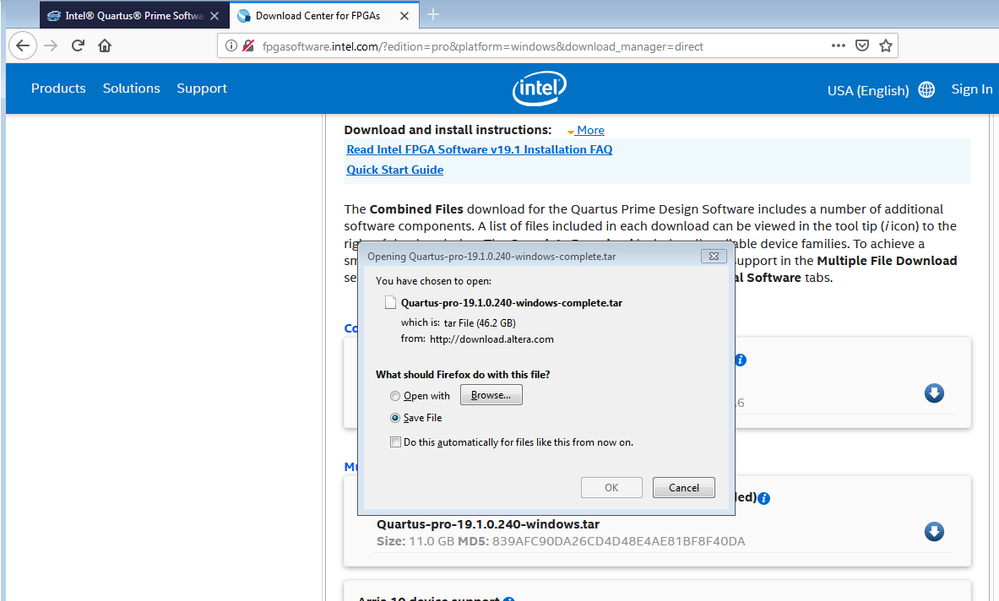This screenshot has width=999, height=601.
Task: Check Do this automatically for files
Action: [x=396, y=442]
